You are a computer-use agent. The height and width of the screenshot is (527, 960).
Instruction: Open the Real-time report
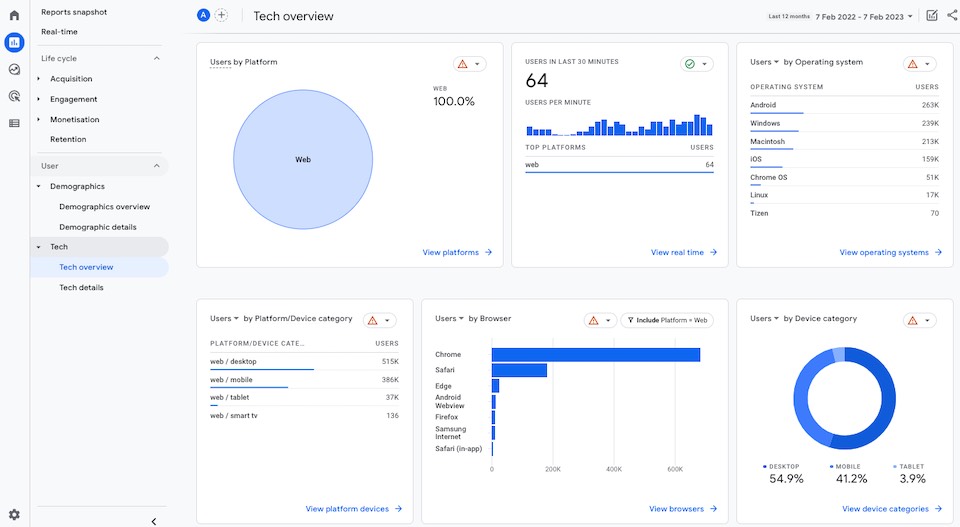click(x=59, y=32)
